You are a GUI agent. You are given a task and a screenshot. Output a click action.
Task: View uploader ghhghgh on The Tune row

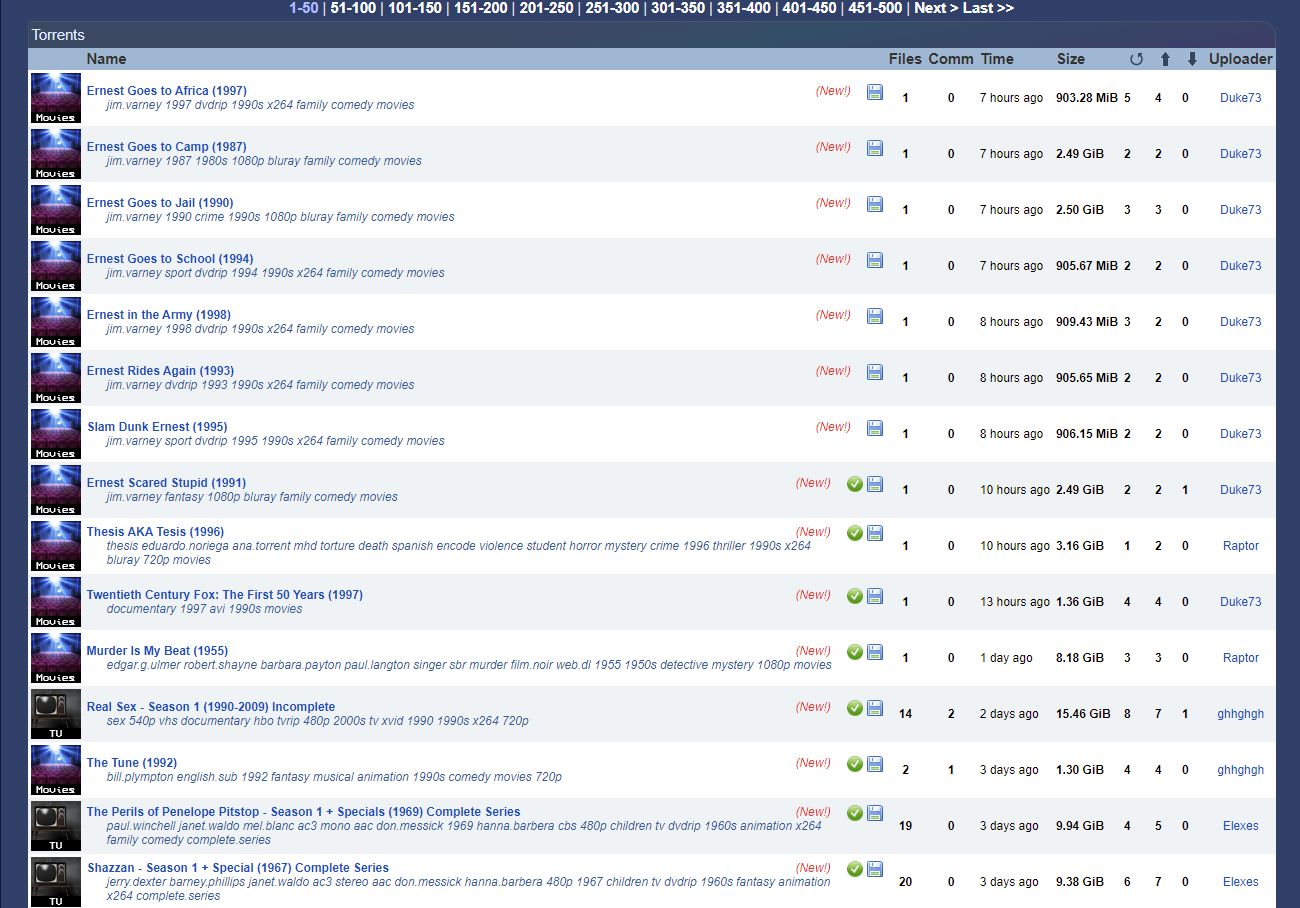pyautogui.click(x=1241, y=770)
